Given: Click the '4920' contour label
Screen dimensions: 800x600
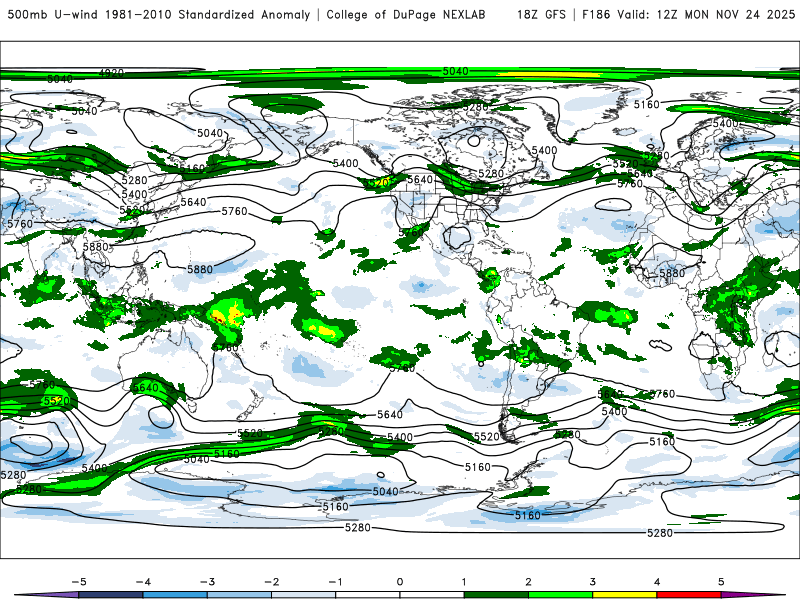Looking at the screenshot, I should point(111,73).
